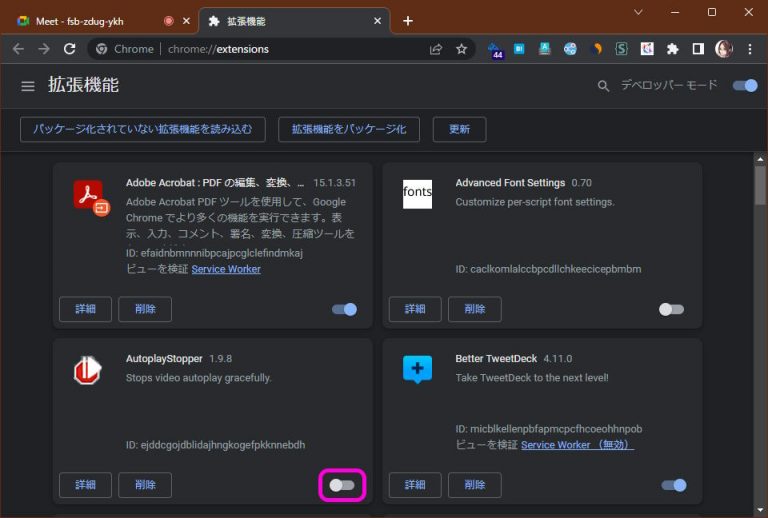
Task: Open the orange crescent extension icon
Action: pos(596,48)
